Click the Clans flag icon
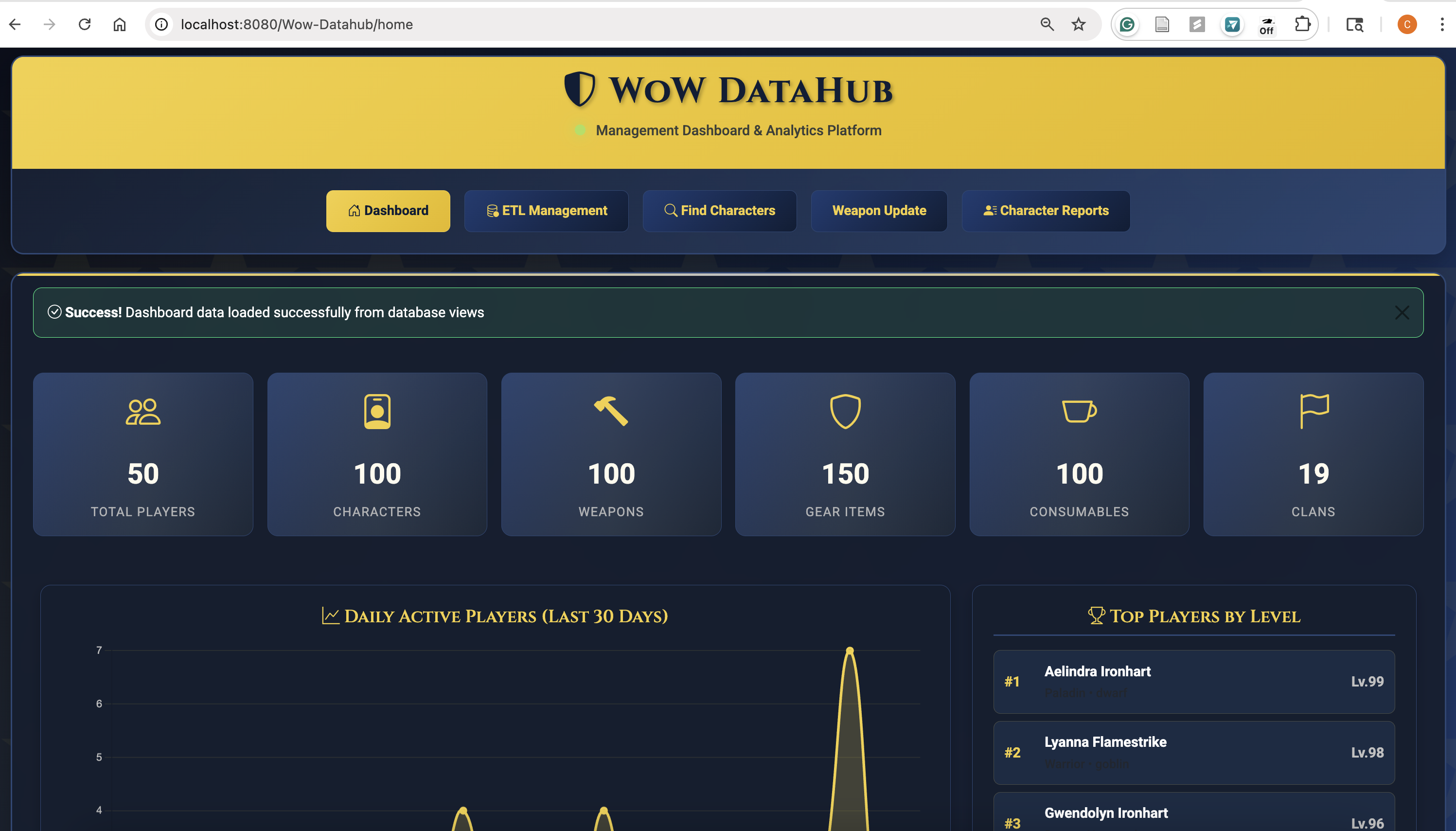This screenshot has width=1456, height=831. (1314, 411)
